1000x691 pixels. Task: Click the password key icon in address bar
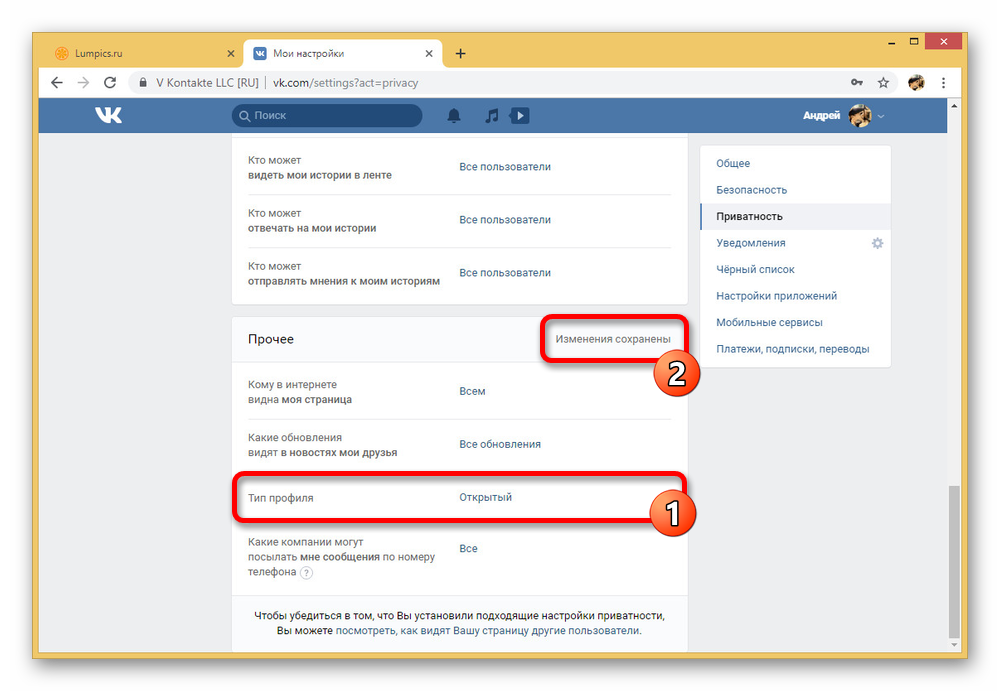pos(857,83)
